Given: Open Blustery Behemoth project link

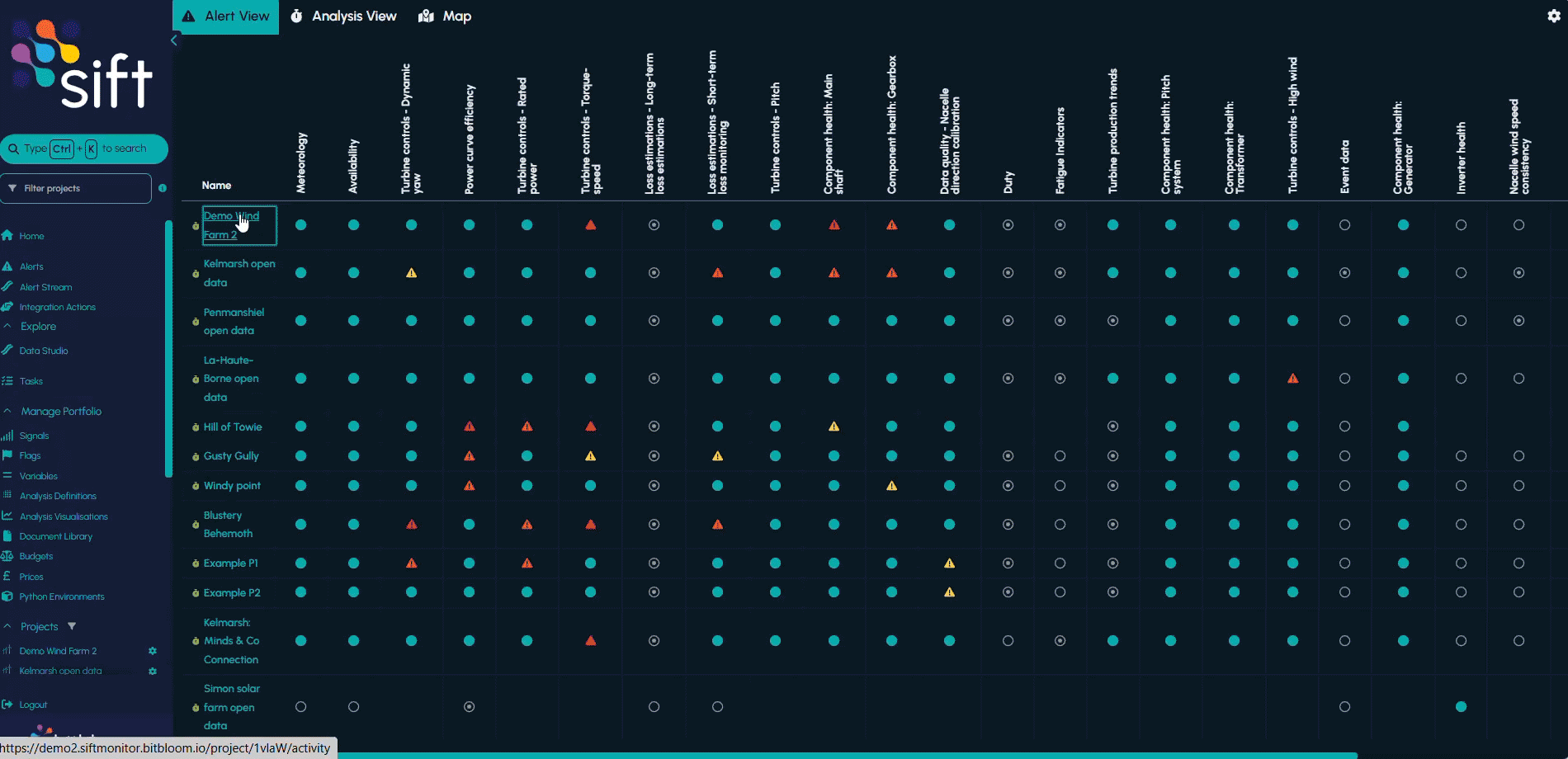Looking at the screenshot, I should point(227,525).
